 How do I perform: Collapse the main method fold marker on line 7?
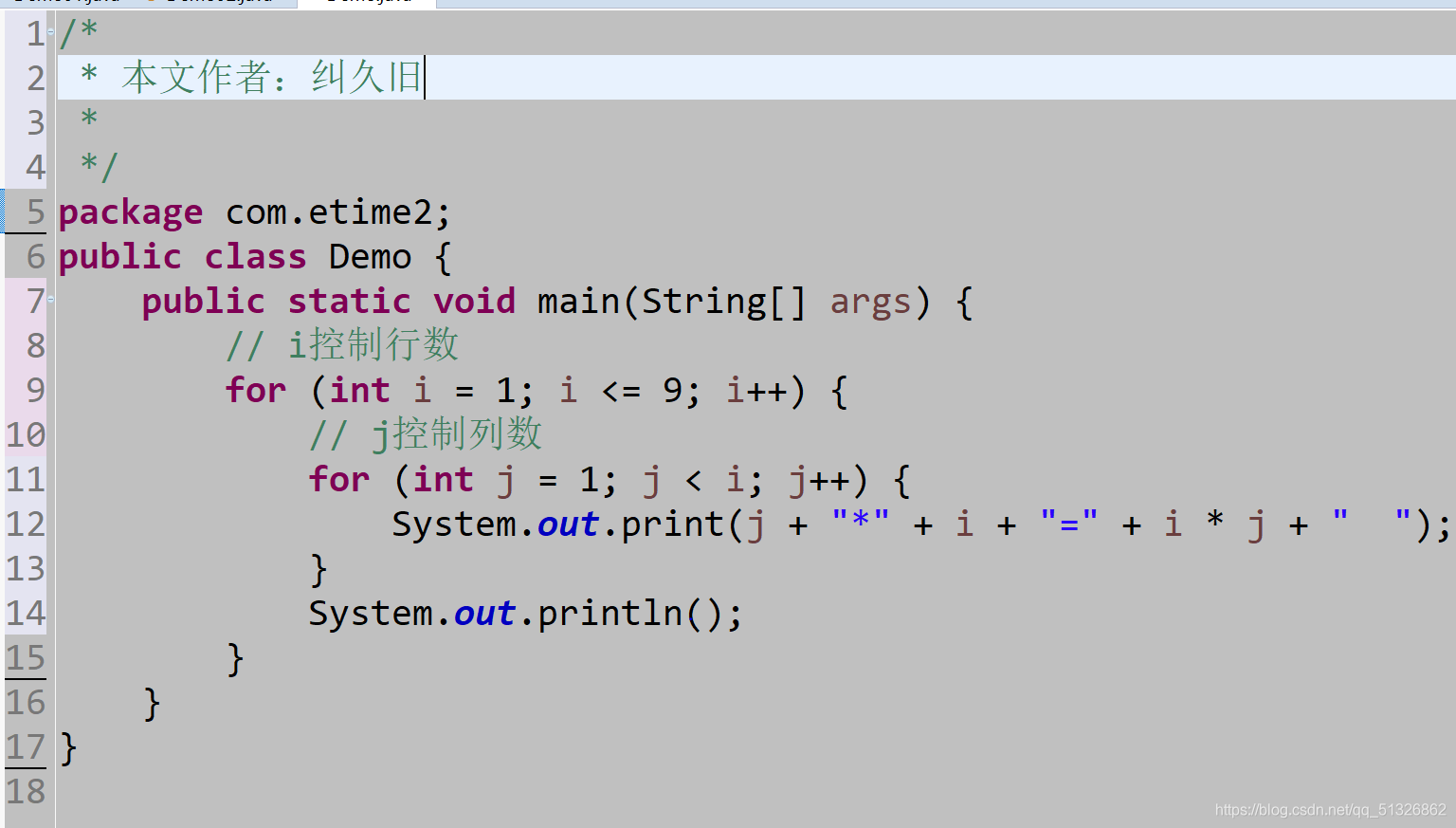point(50,299)
